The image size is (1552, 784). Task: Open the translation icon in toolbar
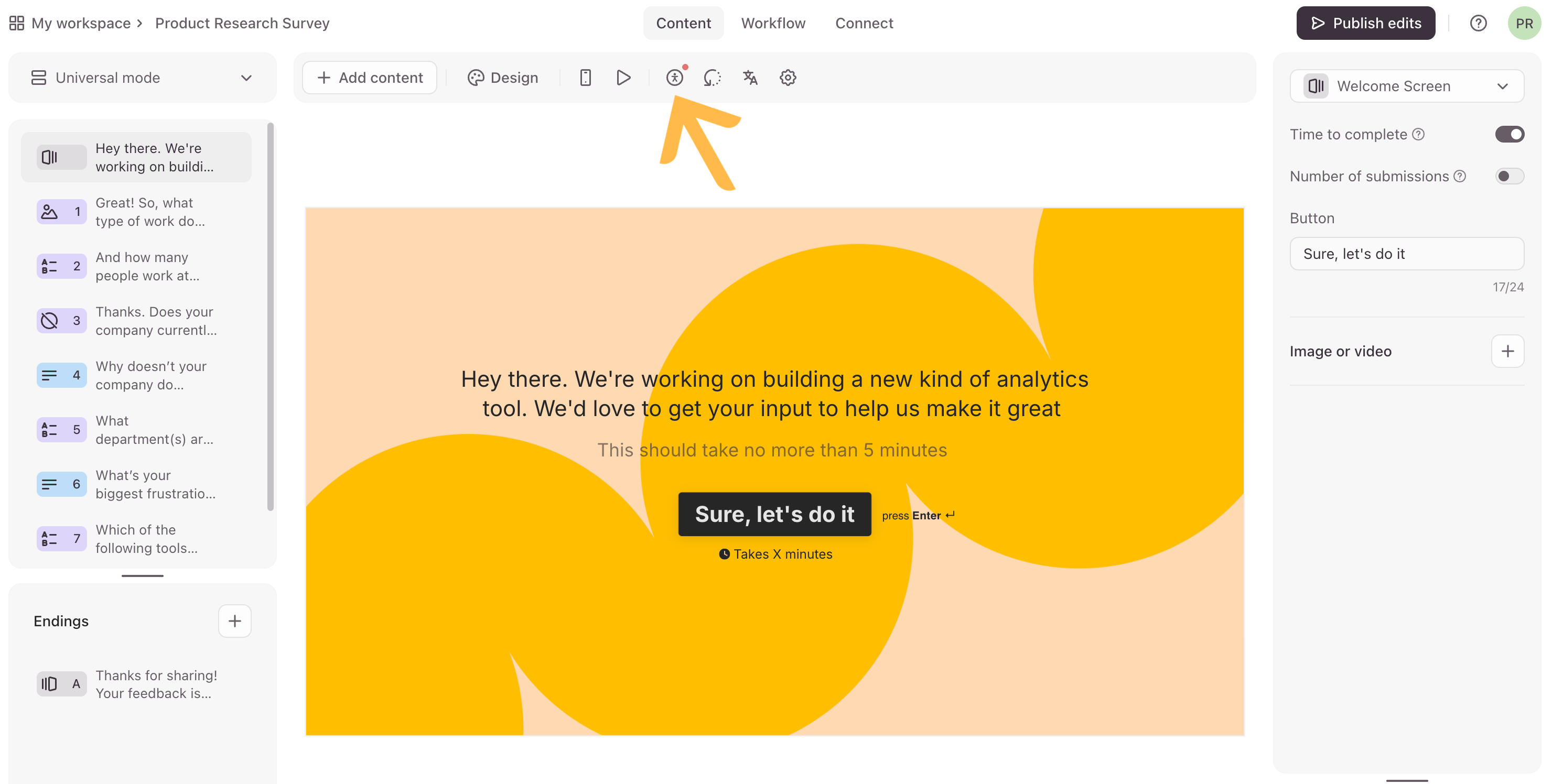750,78
